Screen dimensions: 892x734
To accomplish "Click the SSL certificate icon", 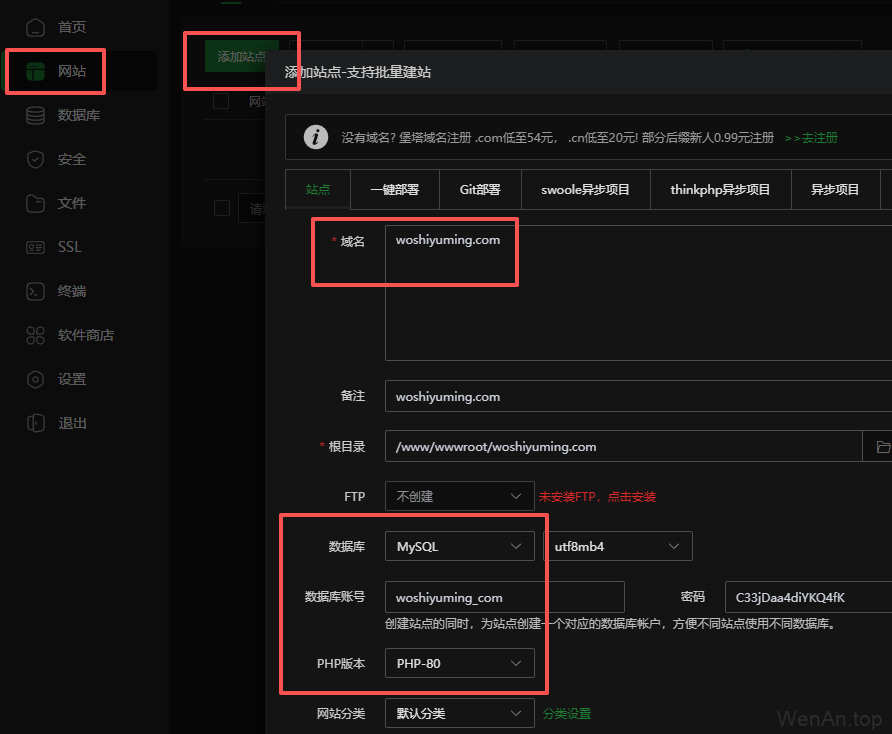I will tap(36, 247).
